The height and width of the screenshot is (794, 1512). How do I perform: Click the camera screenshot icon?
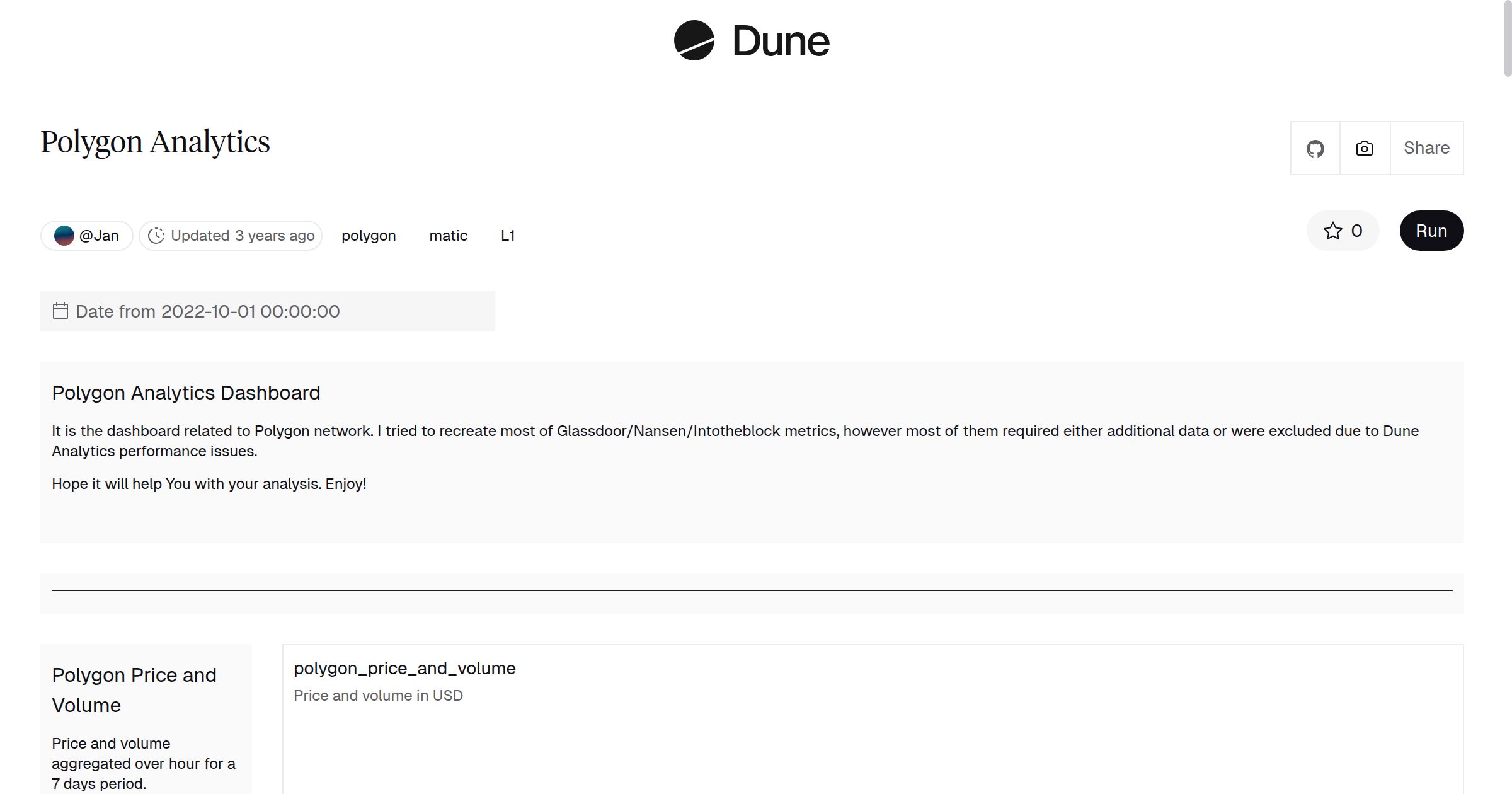pos(1363,147)
